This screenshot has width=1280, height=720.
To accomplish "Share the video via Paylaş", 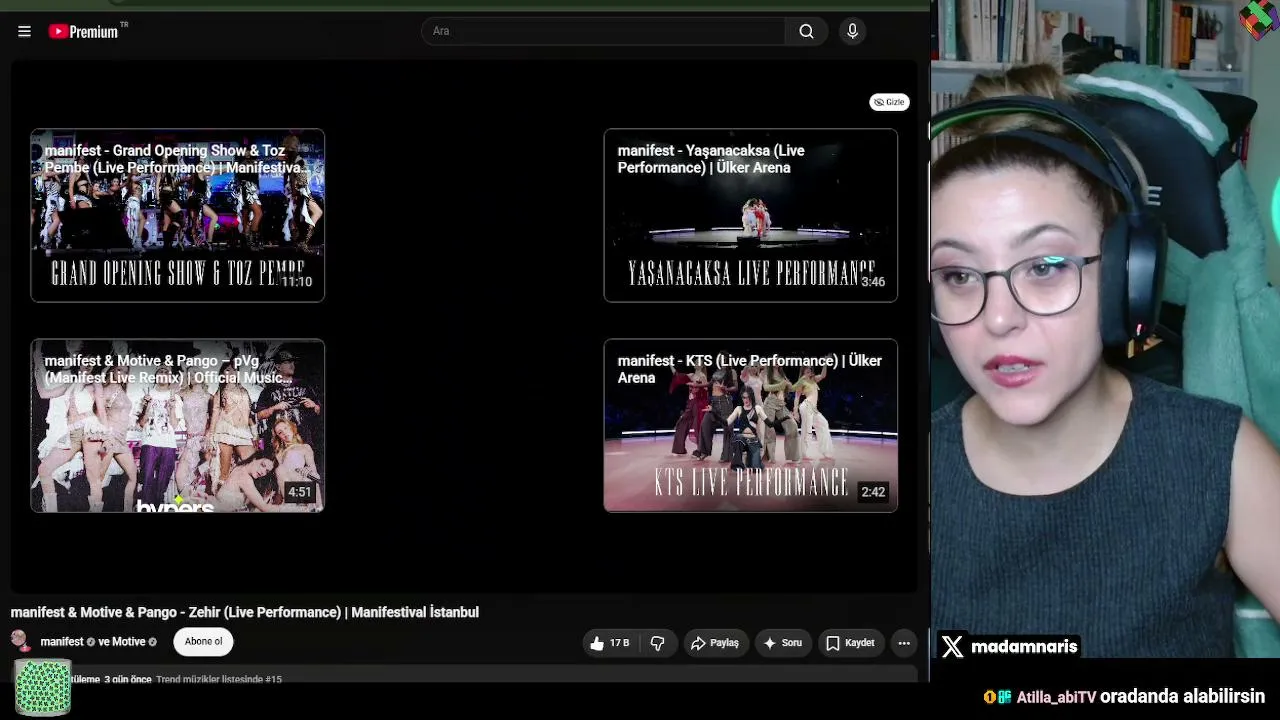I will [x=714, y=643].
